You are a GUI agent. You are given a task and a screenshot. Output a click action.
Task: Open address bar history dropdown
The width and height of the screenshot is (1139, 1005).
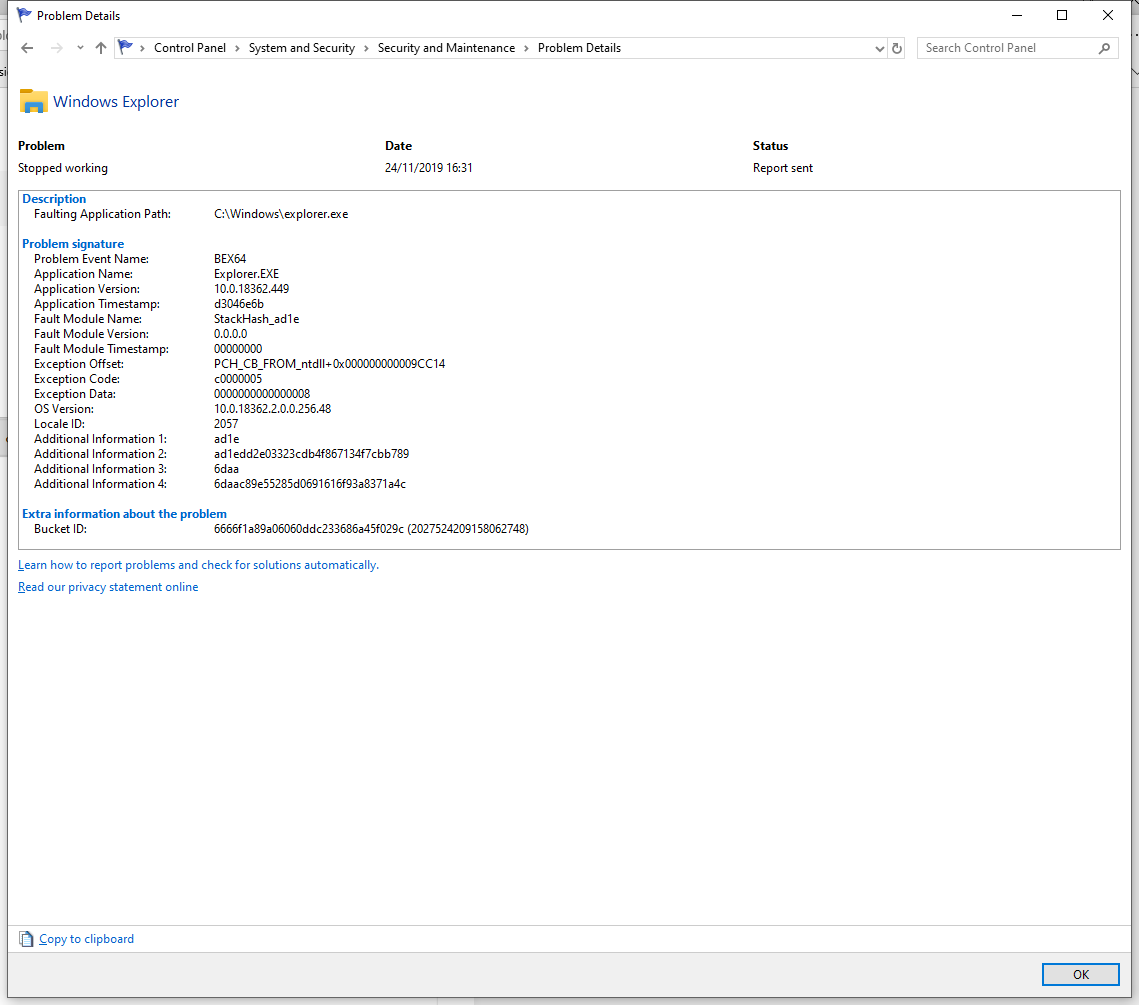[x=880, y=49]
